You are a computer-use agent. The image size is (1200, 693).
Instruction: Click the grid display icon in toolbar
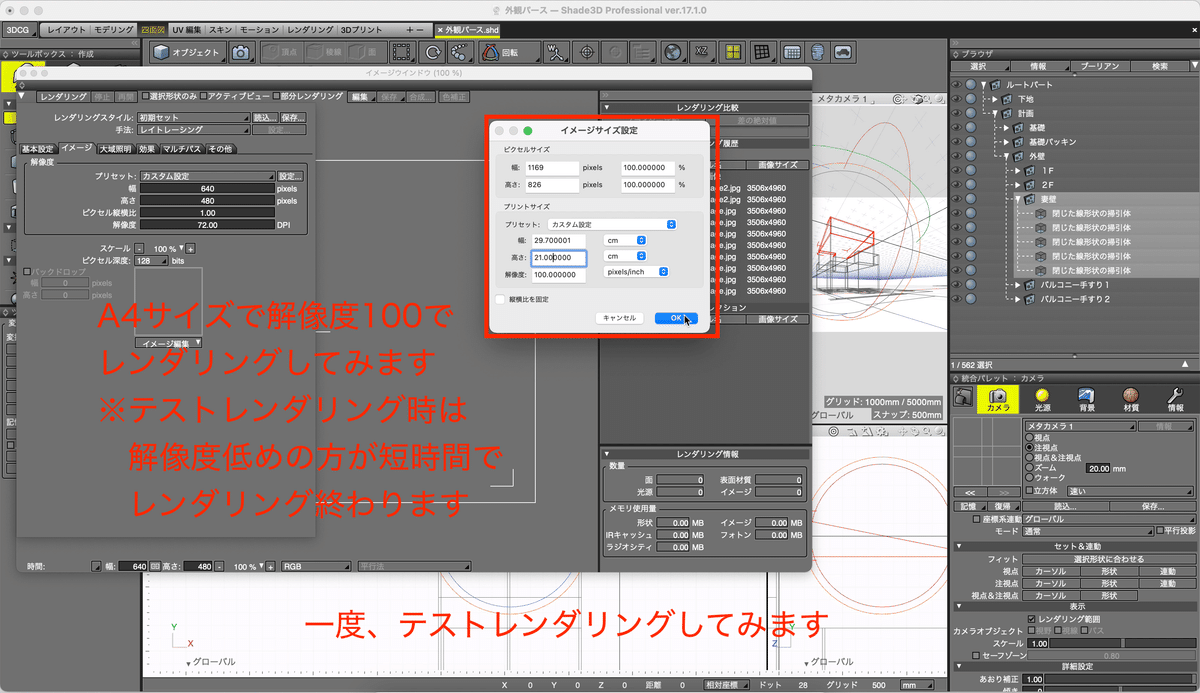coord(761,52)
